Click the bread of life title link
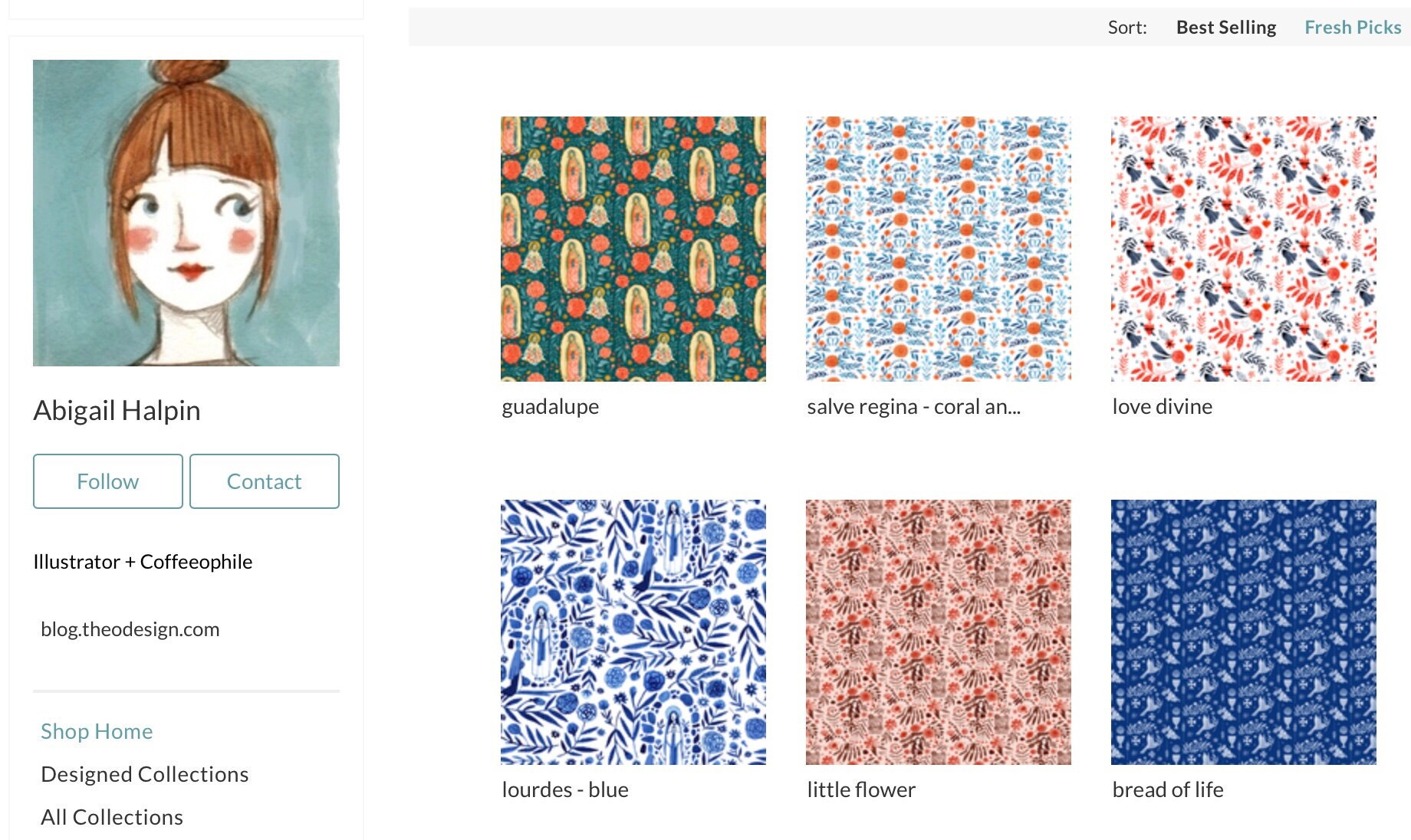Viewport: 1411px width, 840px height. (x=1168, y=790)
